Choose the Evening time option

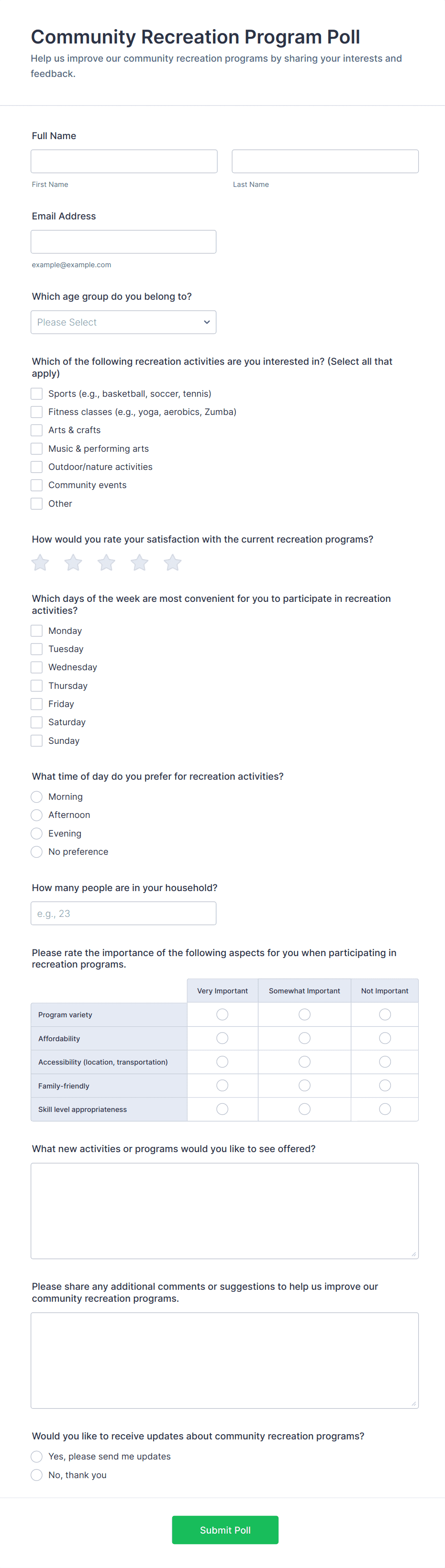click(x=36, y=833)
